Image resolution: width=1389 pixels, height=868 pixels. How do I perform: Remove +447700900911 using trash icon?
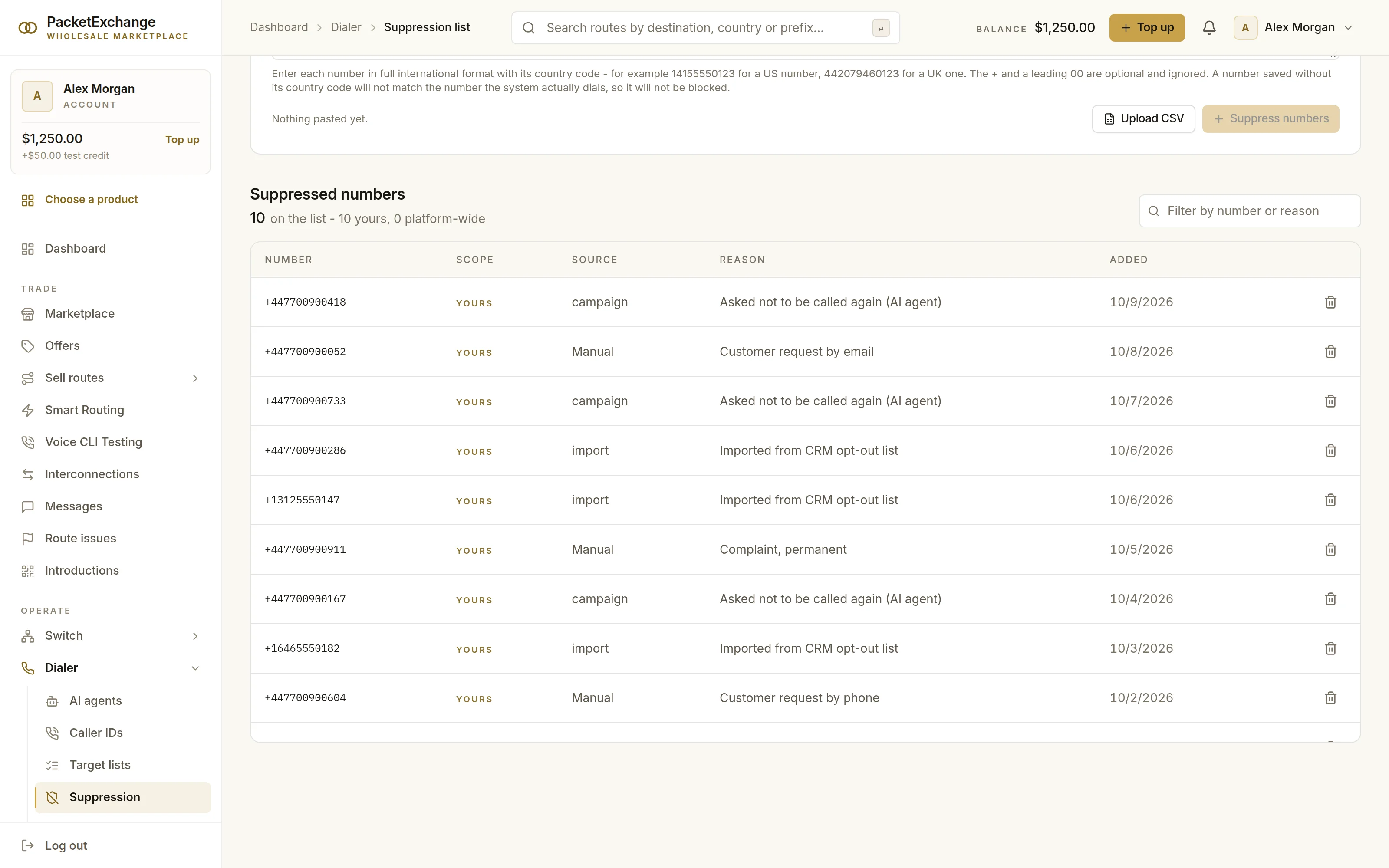[1330, 549]
